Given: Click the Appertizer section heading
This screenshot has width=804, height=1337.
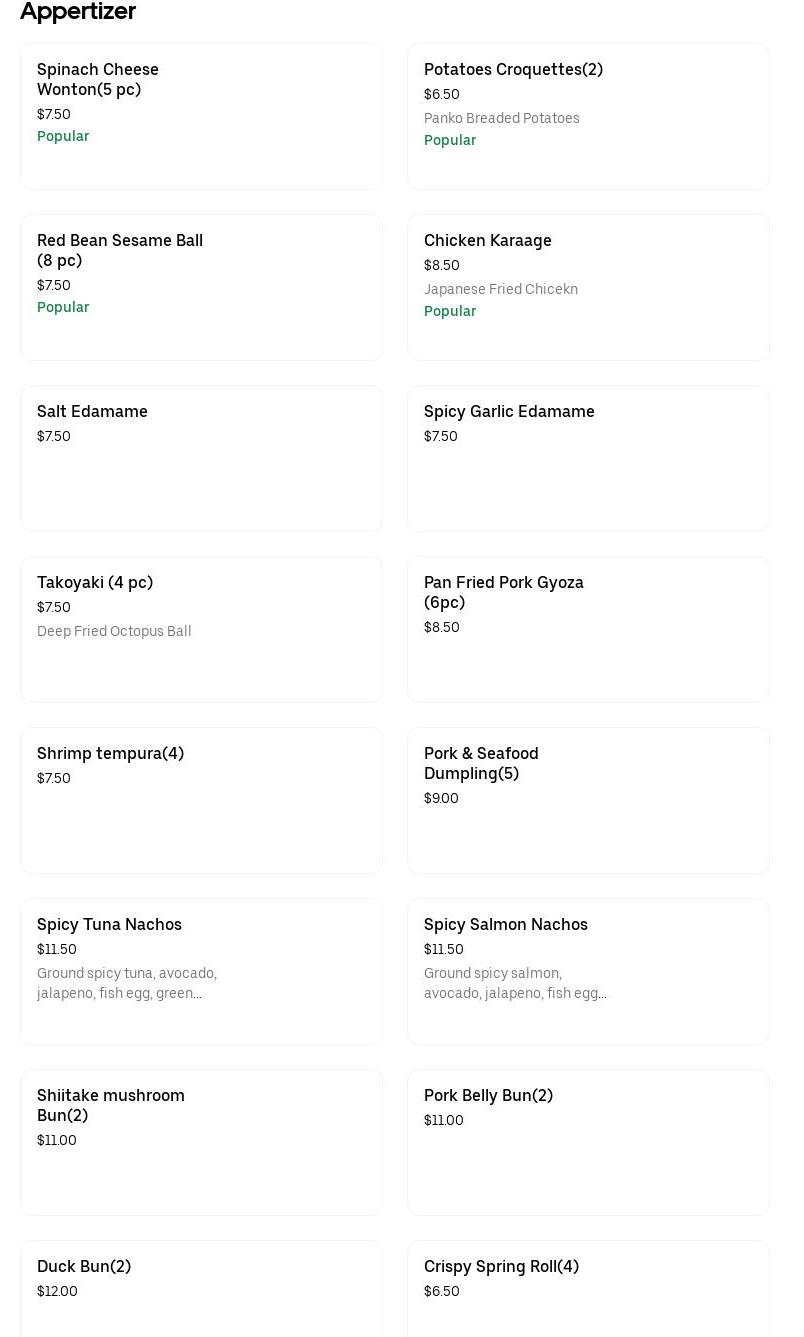Looking at the screenshot, I should (78, 12).
